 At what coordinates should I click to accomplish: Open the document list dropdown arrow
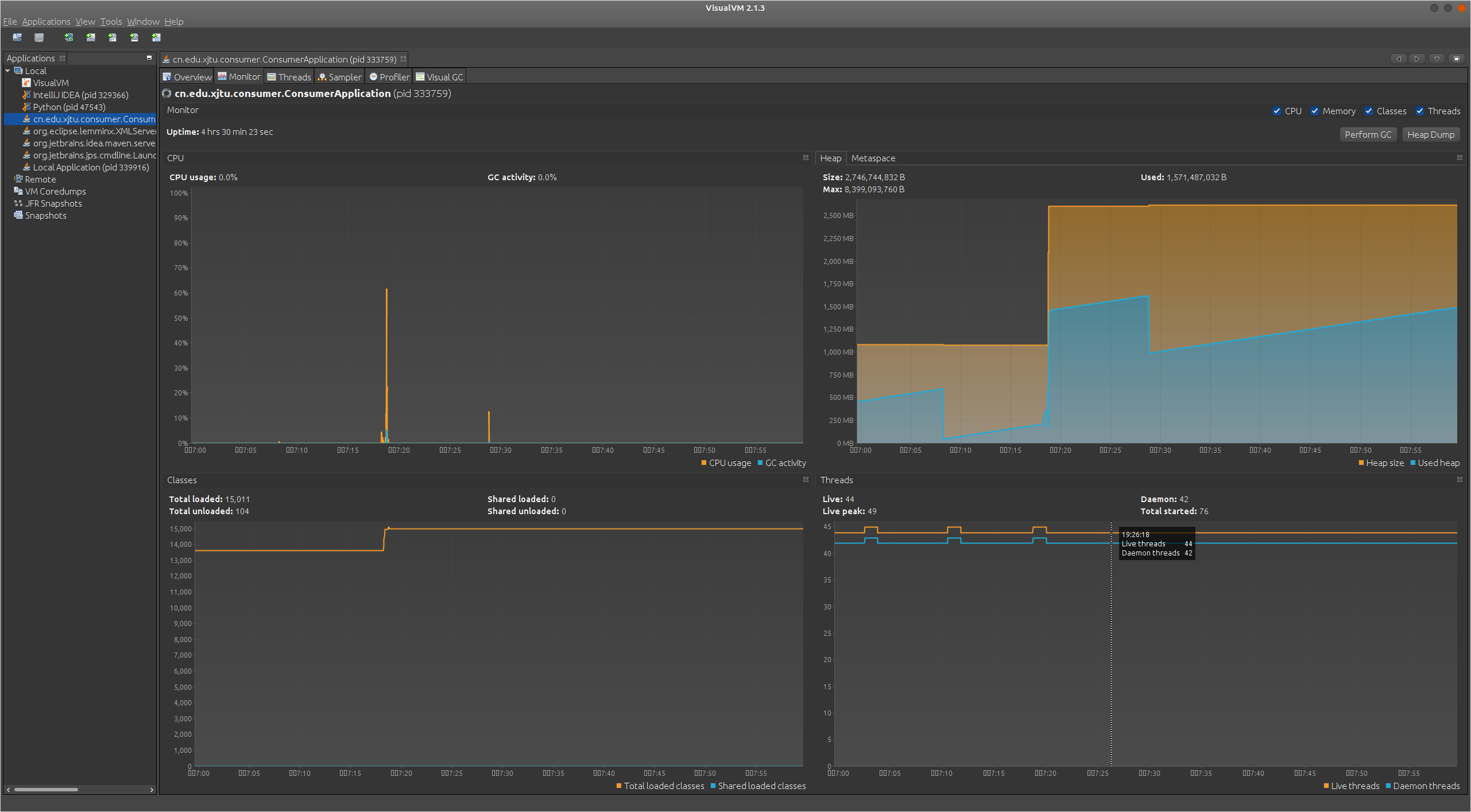tap(1437, 59)
